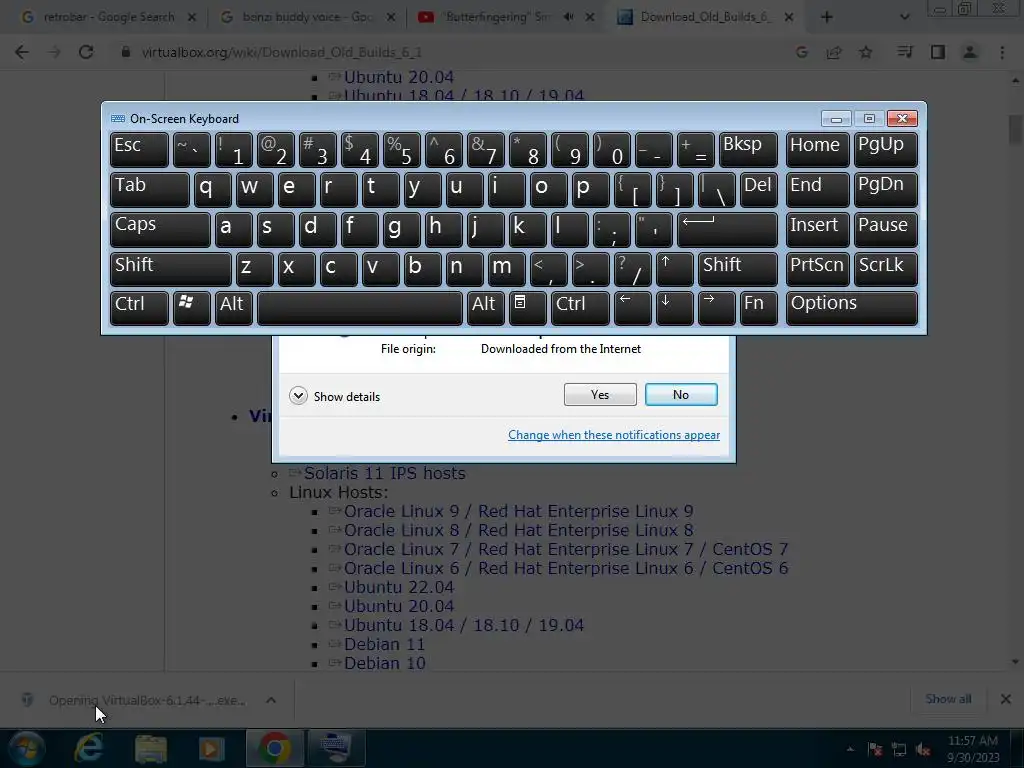Click the page vertical scrollbar thumb
This screenshot has height=768, width=1024.
point(1014,129)
